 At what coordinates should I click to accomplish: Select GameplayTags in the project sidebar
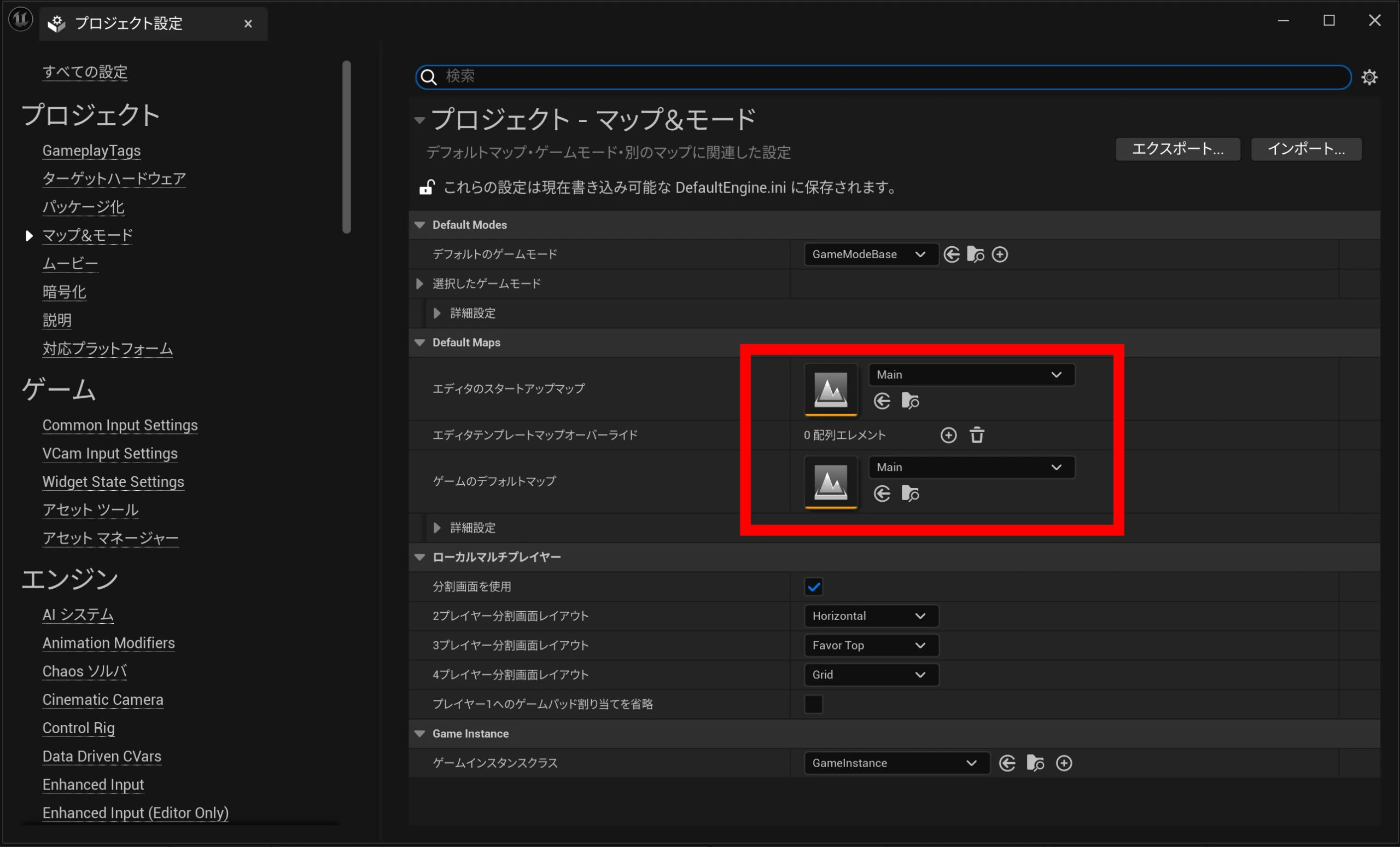[91, 150]
